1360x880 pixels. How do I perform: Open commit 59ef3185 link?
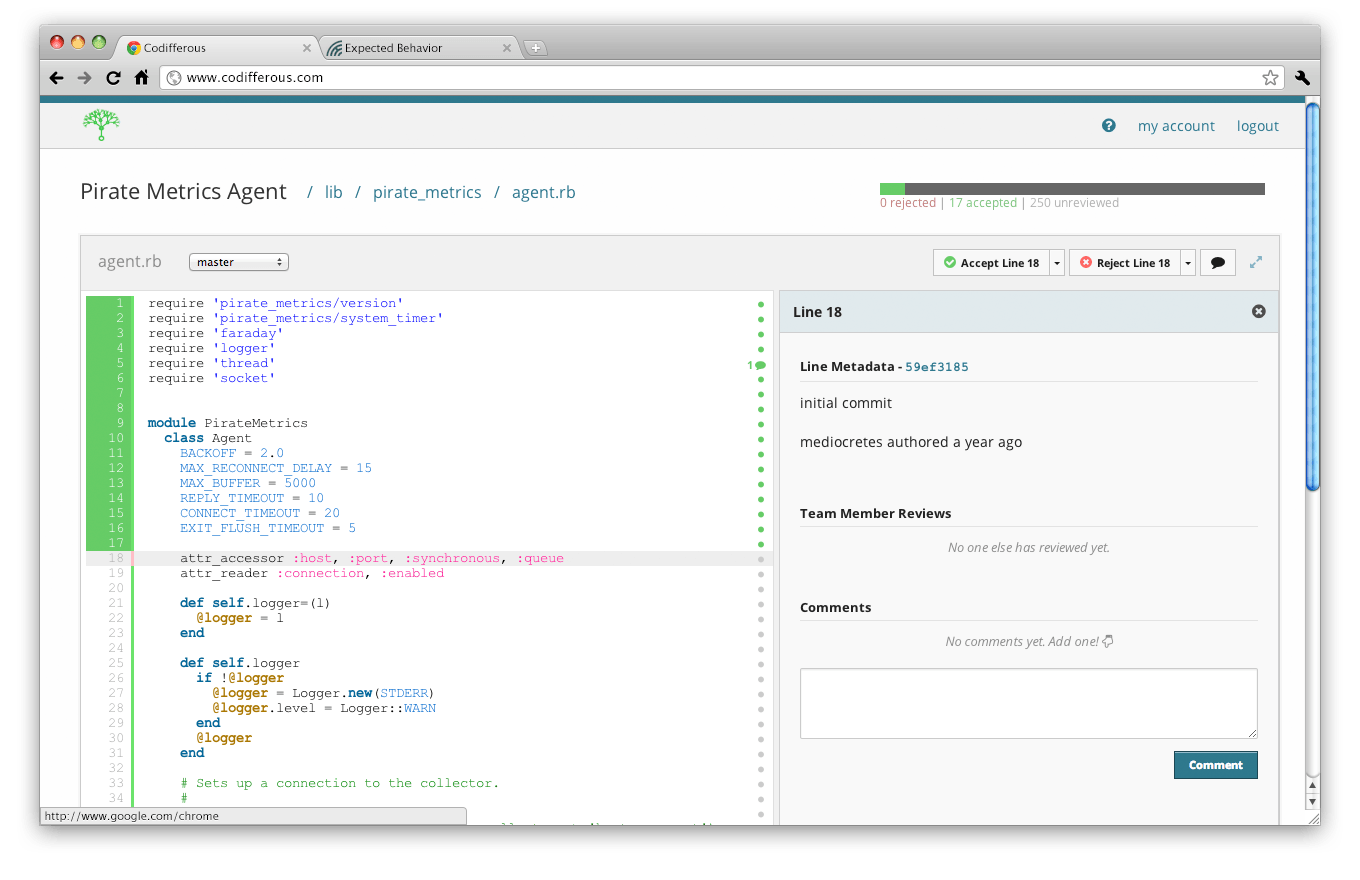tap(937, 367)
